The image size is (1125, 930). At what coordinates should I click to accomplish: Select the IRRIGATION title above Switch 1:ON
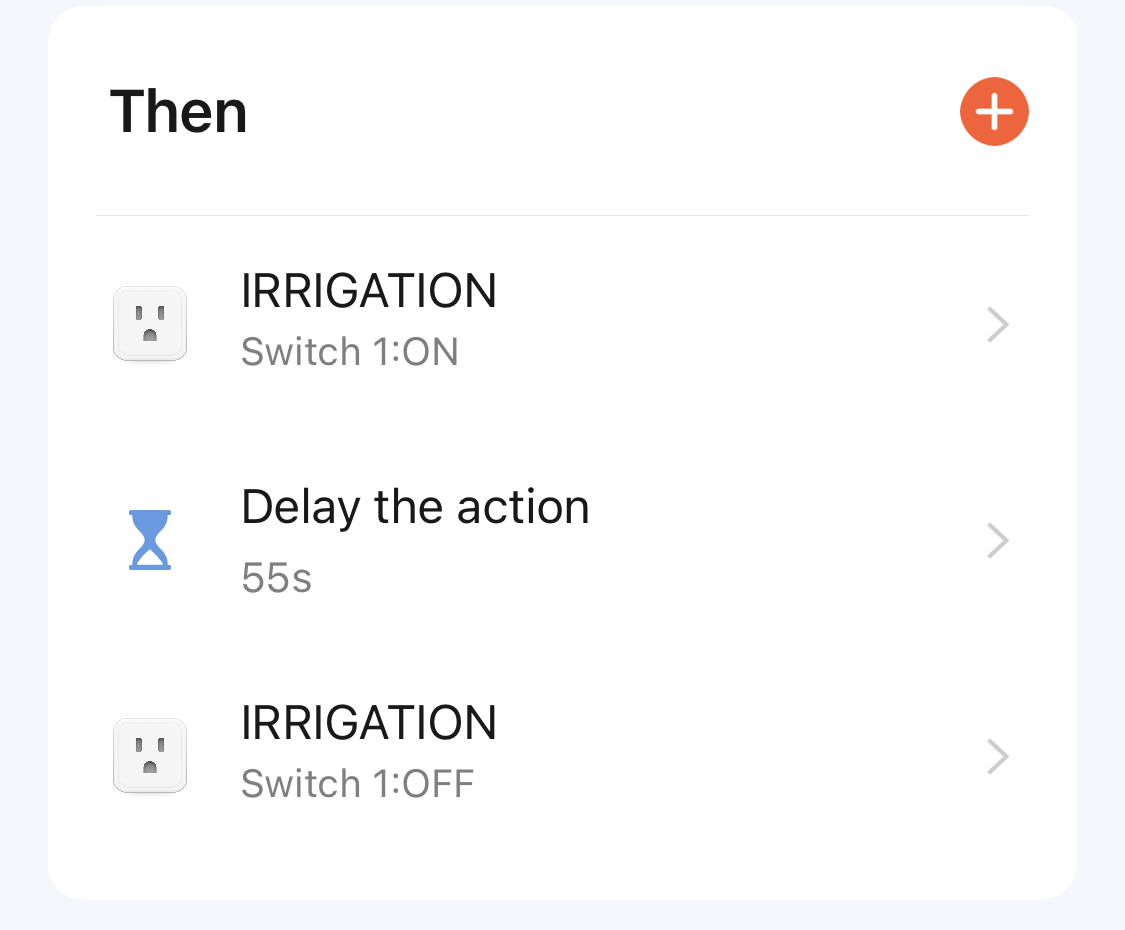[369, 292]
